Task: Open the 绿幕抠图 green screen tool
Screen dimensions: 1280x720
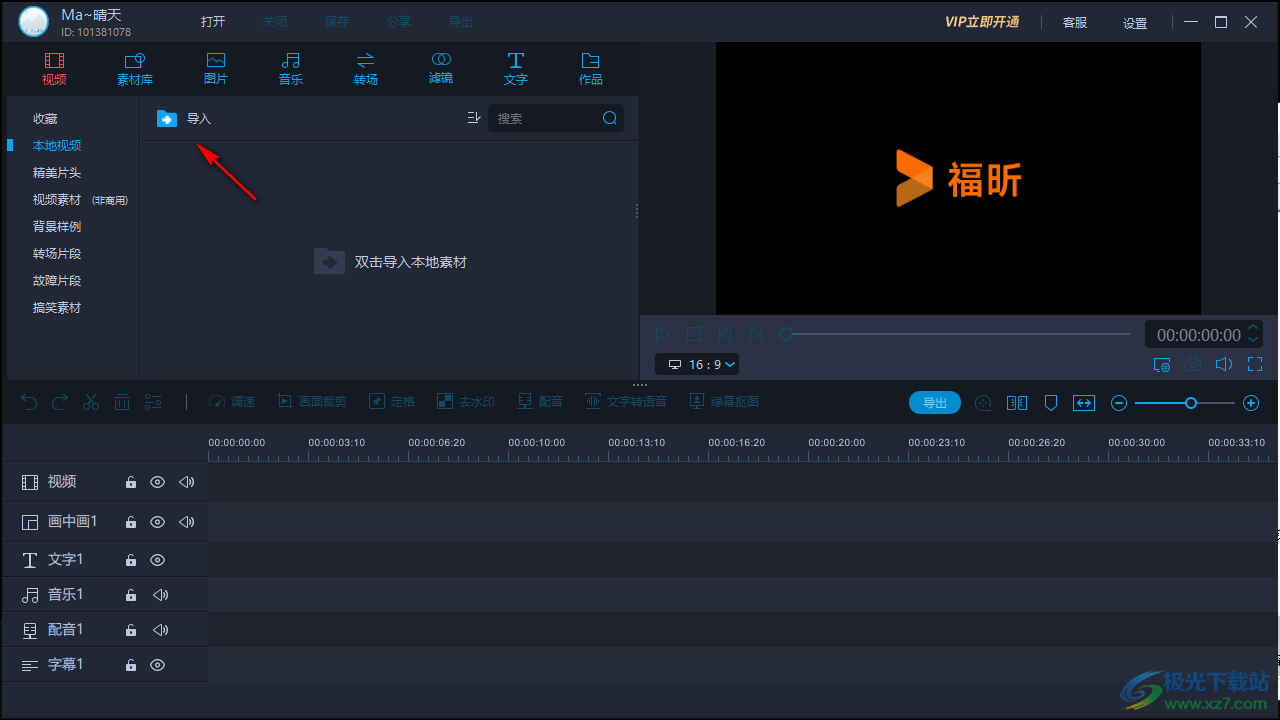Action: point(724,401)
